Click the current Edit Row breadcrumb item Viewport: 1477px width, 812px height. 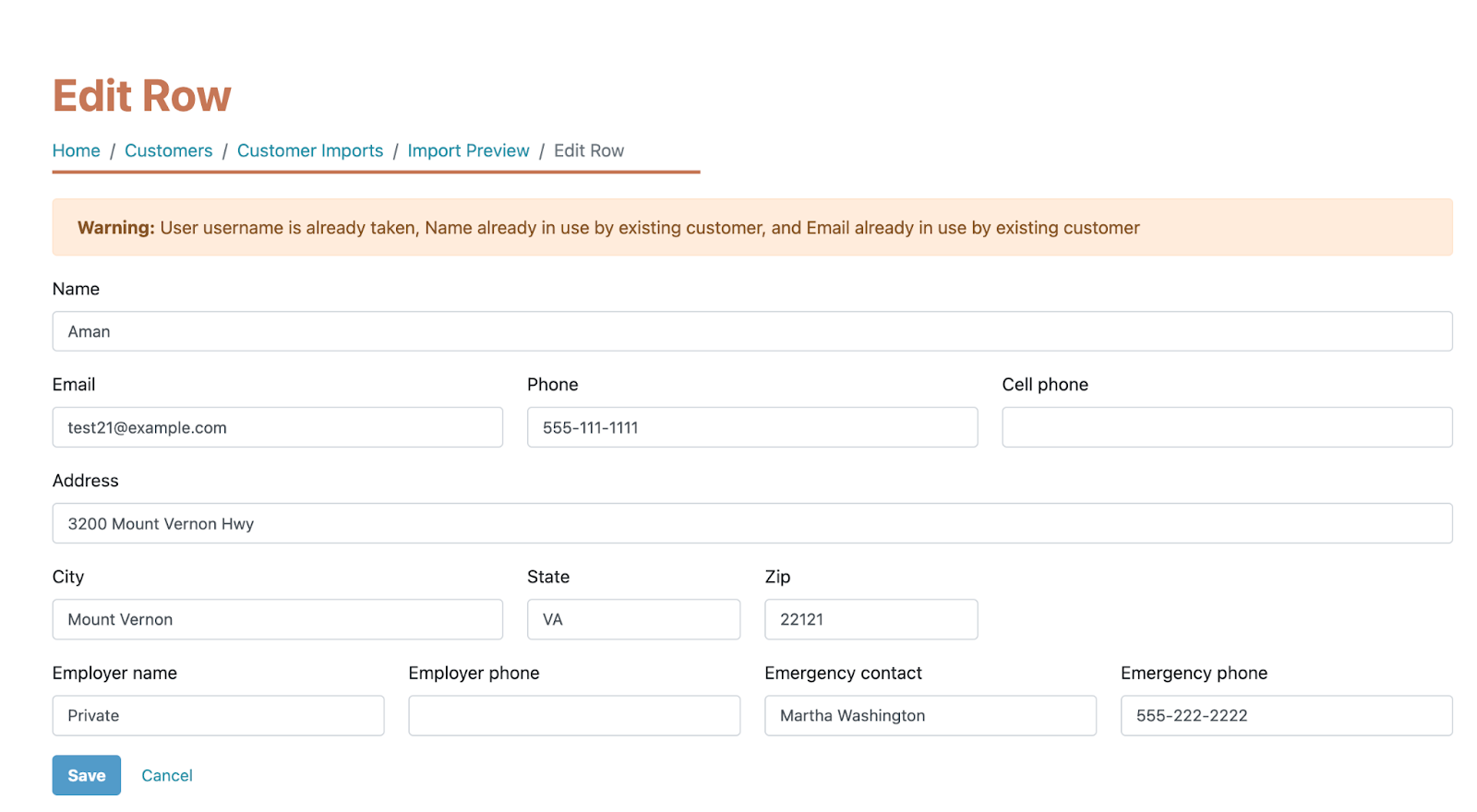coord(589,150)
